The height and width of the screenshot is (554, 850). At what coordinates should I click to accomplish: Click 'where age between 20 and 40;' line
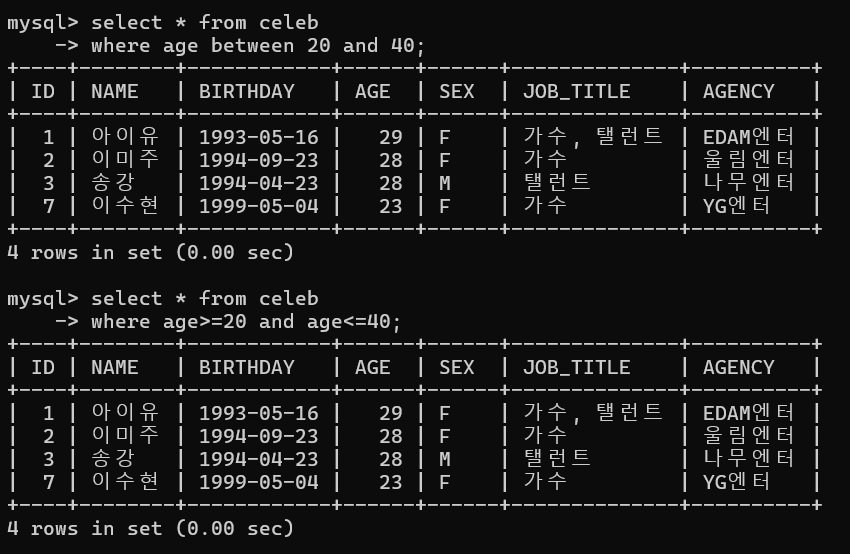(x=257, y=46)
